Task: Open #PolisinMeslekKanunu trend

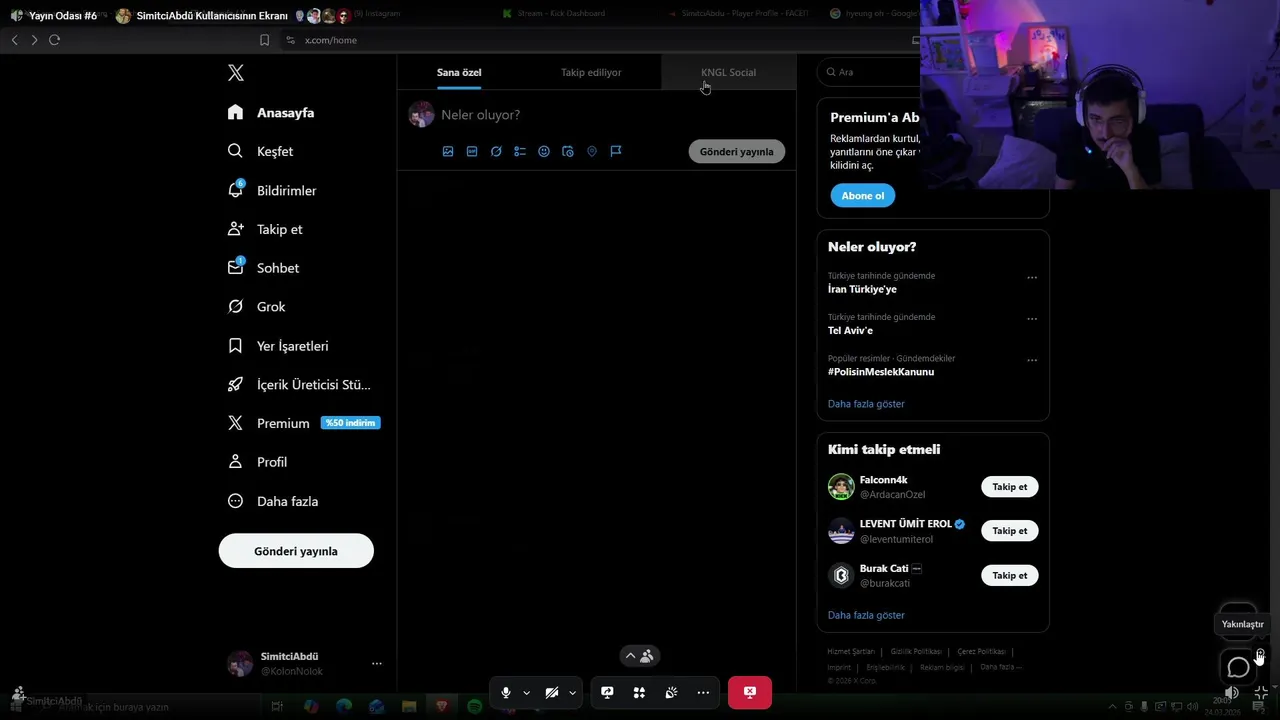Action: (x=881, y=372)
